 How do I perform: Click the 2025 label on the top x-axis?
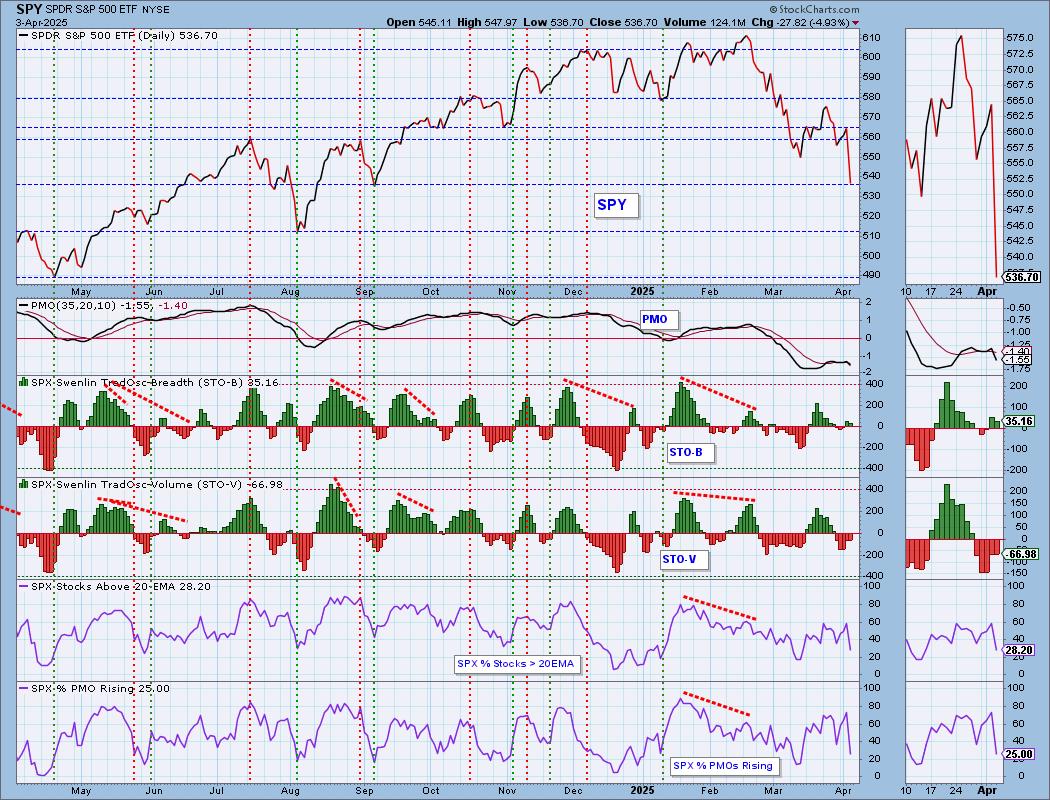(642, 291)
